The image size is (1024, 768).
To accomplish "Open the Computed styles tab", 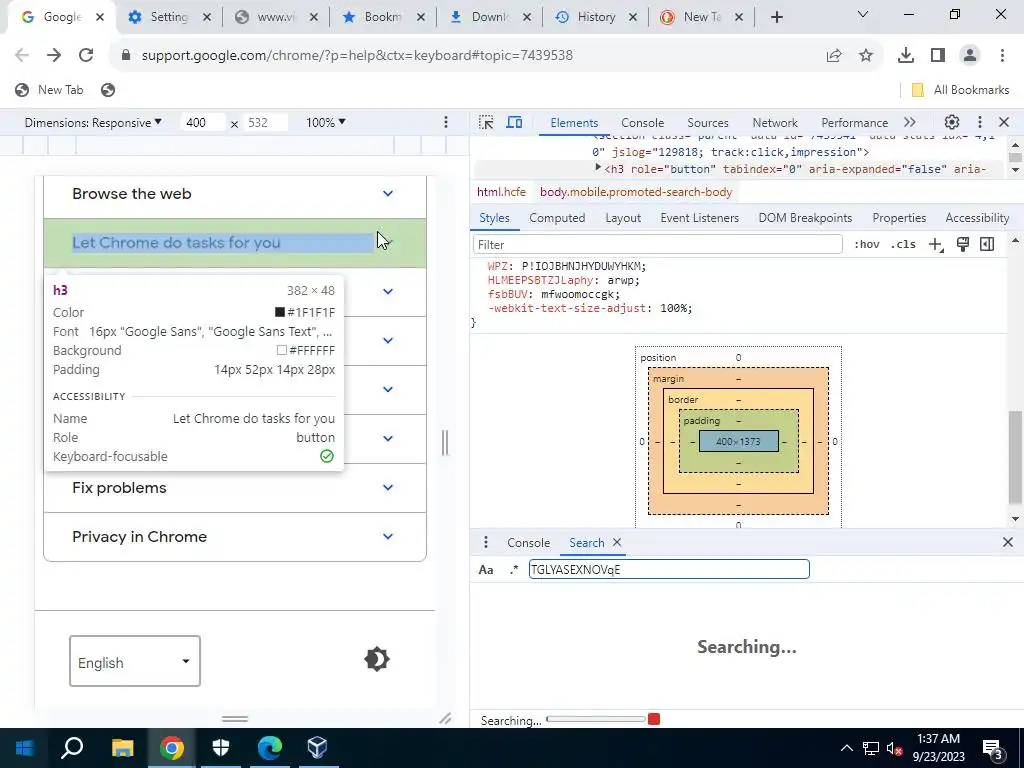I will tap(557, 218).
